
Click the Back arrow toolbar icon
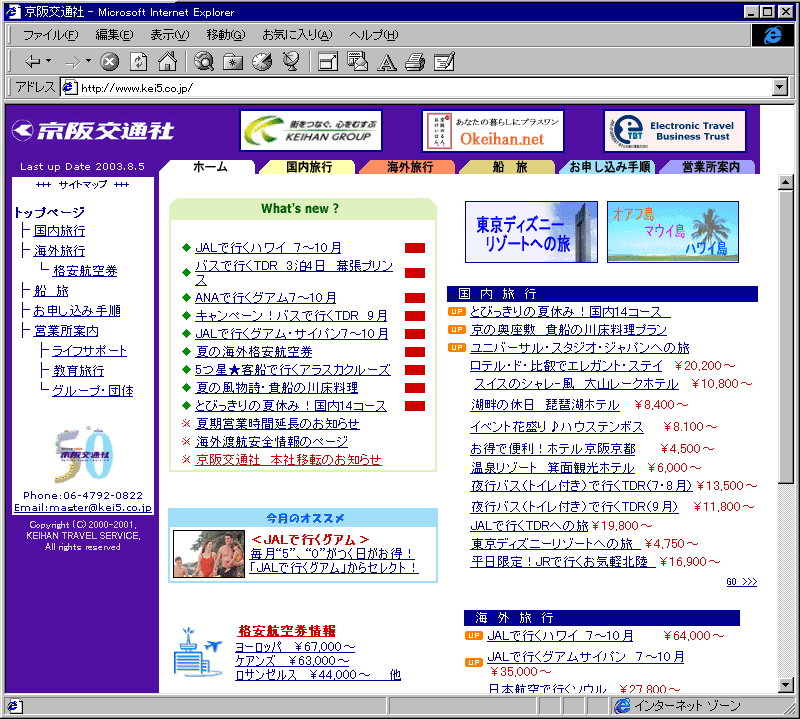33,62
